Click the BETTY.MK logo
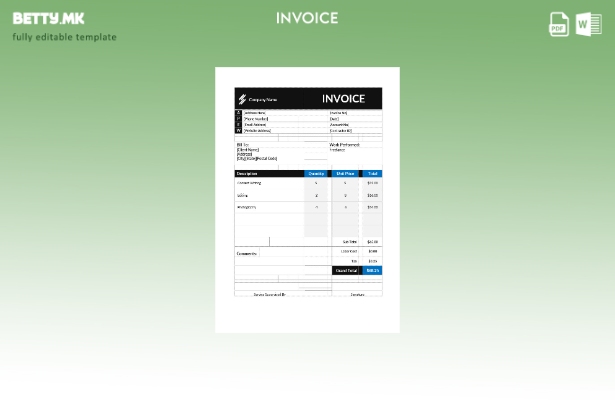 pos(48,18)
